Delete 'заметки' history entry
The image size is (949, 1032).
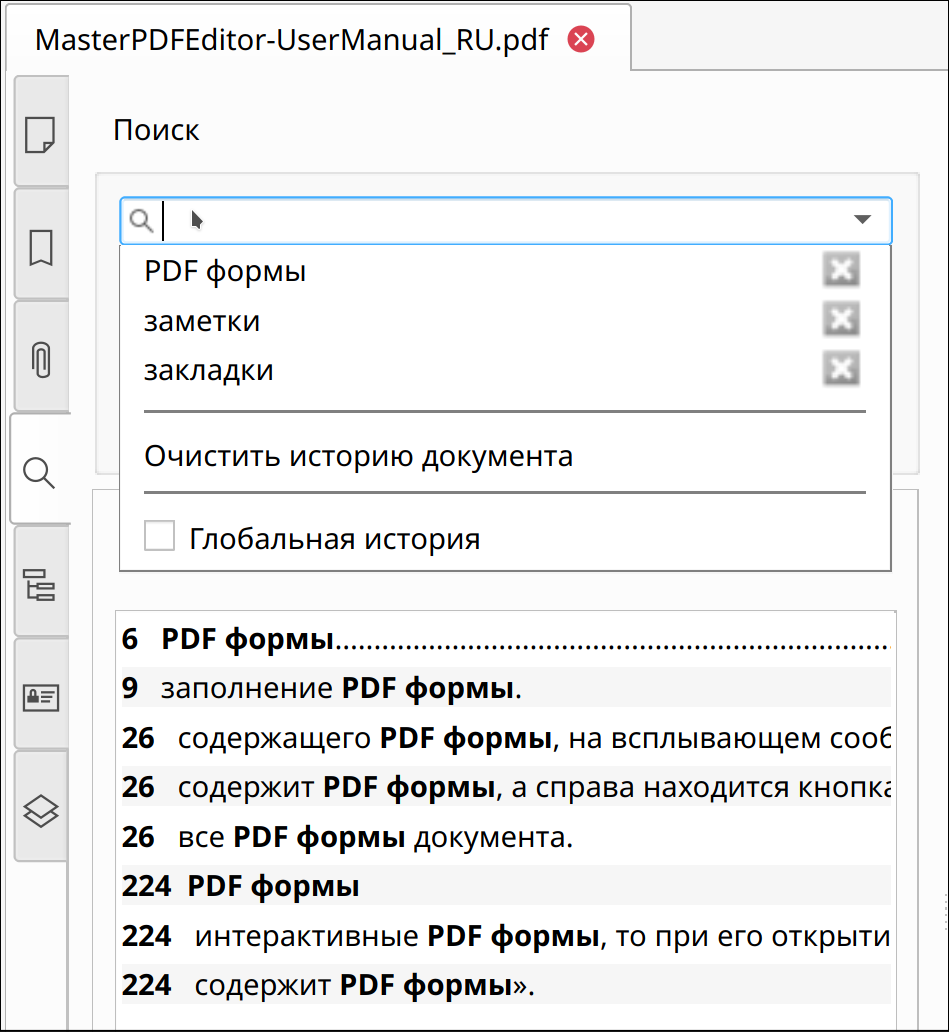coord(841,320)
